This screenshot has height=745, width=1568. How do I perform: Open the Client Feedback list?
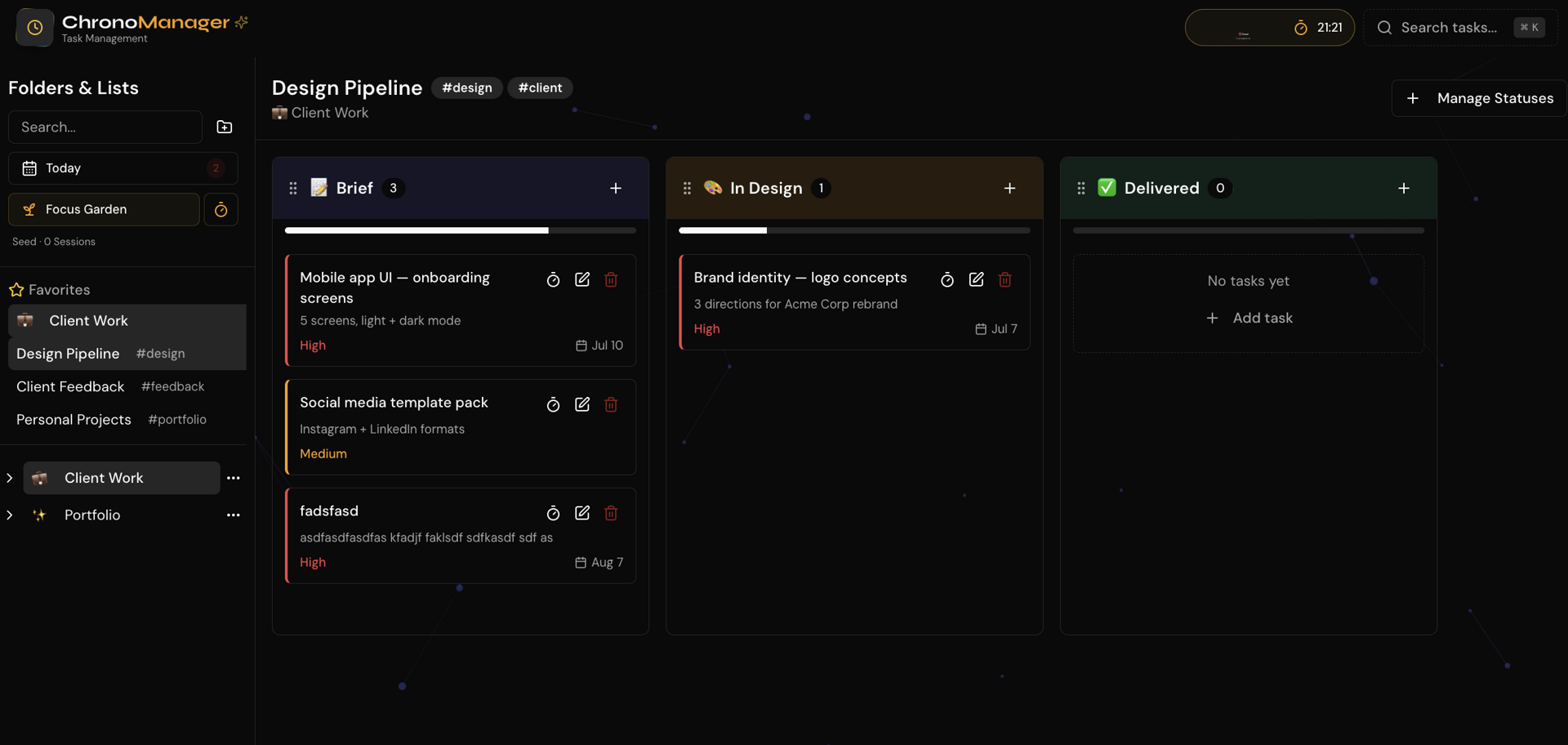(127, 386)
